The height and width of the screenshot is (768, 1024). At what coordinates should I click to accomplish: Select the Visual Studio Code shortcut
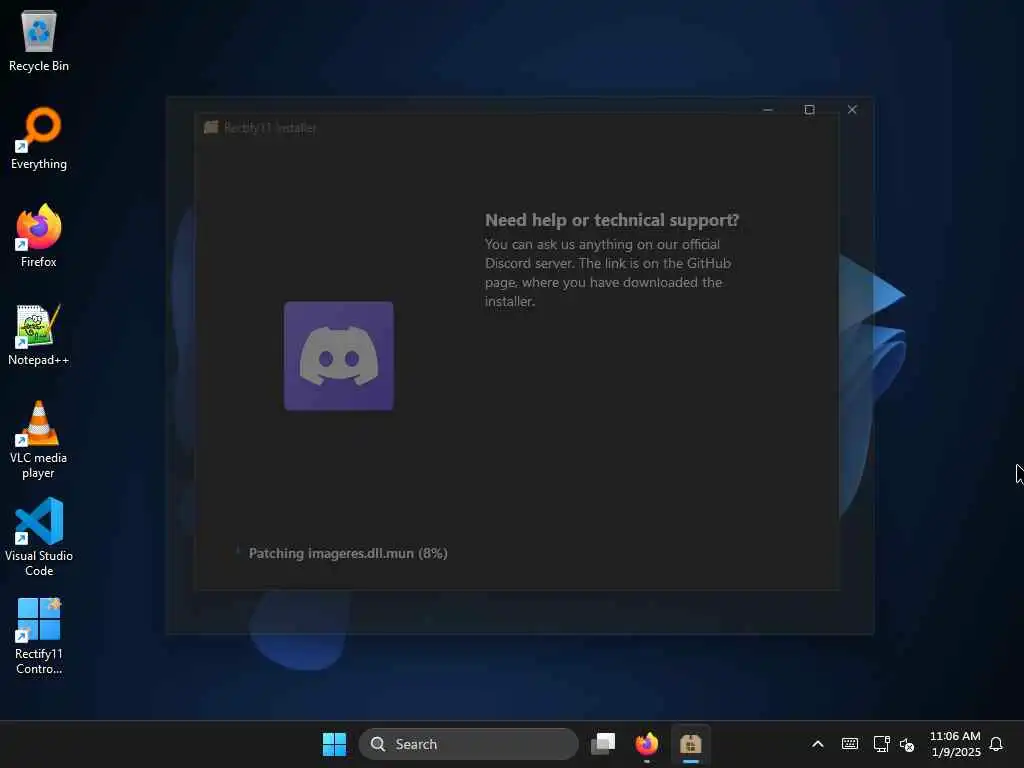point(39,537)
